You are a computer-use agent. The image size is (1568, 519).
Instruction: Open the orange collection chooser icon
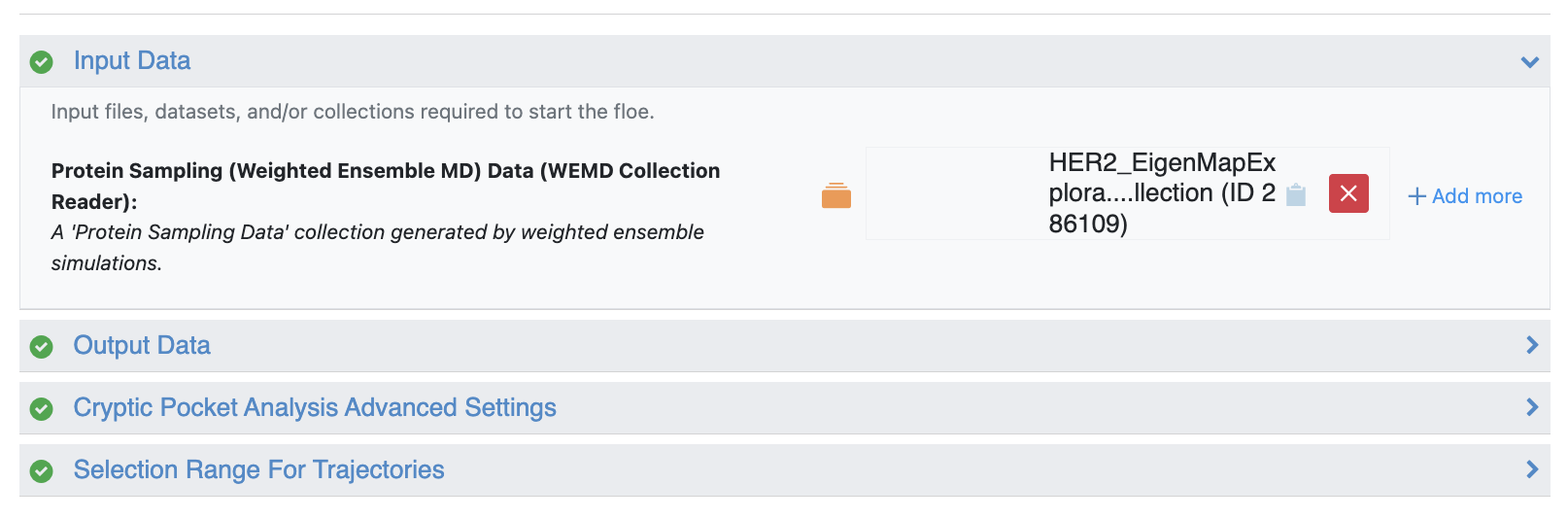pyautogui.click(x=835, y=195)
